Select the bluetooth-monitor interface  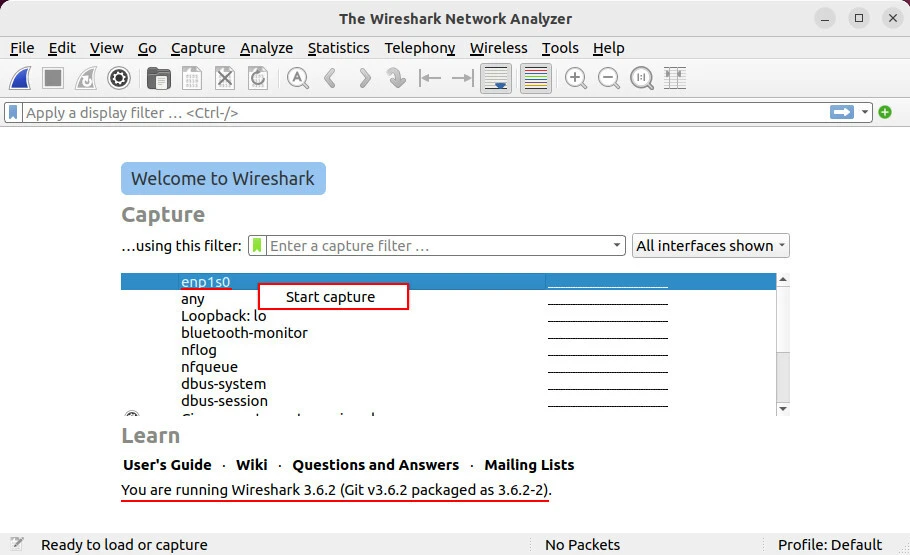(449, 333)
